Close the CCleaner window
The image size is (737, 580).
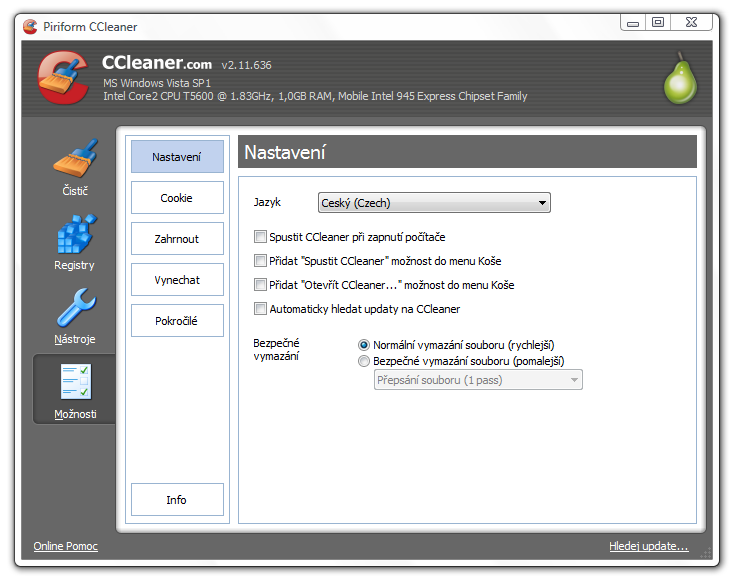[x=691, y=23]
